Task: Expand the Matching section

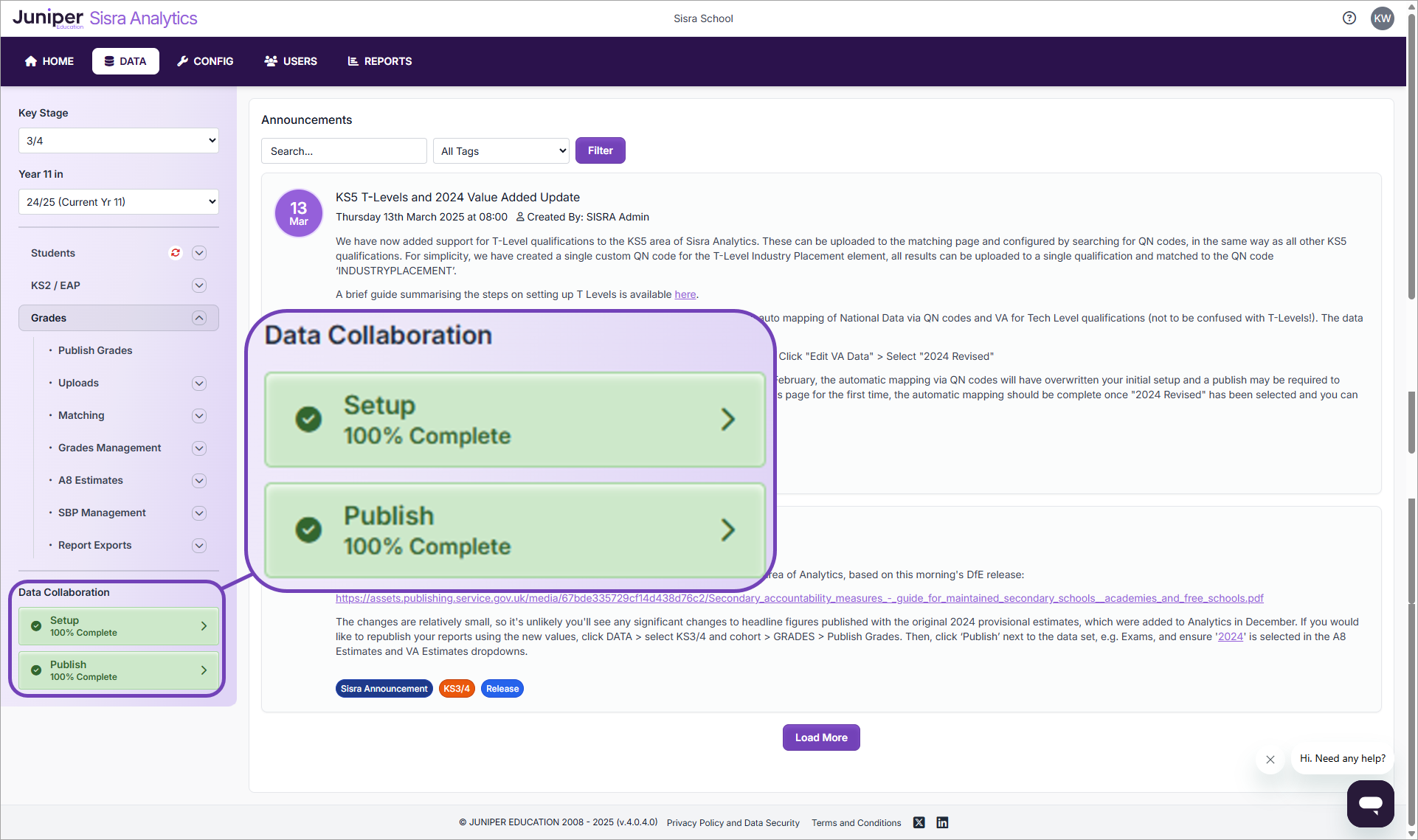Action: coord(198,415)
